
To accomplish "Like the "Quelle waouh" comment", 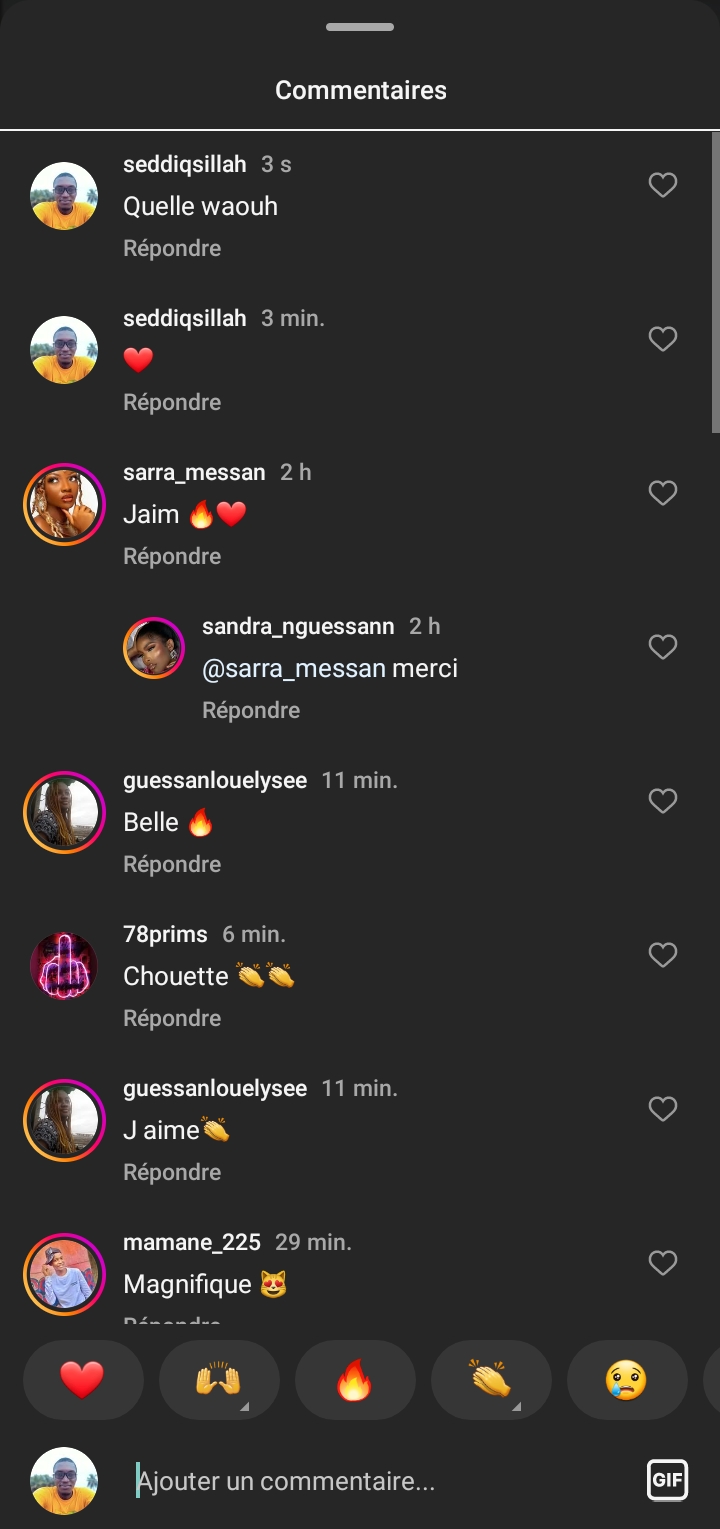I will pyautogui.click(x=663, y=185).
